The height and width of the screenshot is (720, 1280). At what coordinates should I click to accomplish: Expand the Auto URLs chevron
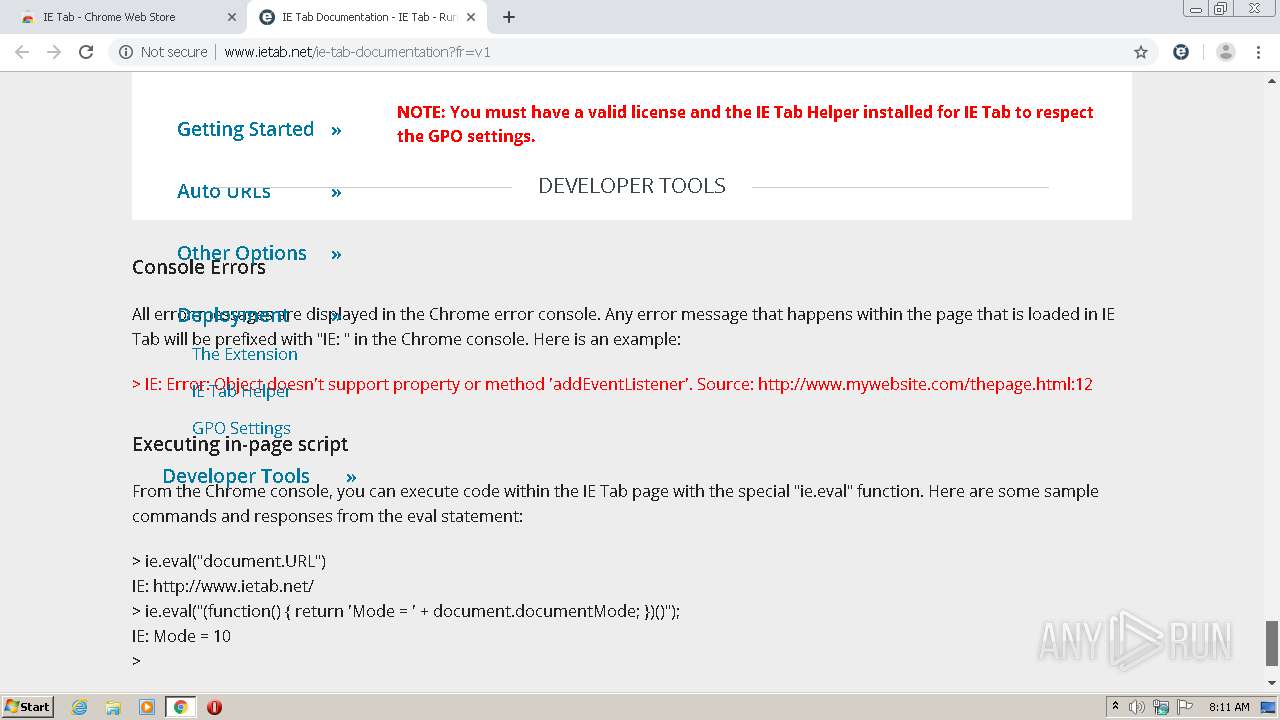tap(336, 192)
